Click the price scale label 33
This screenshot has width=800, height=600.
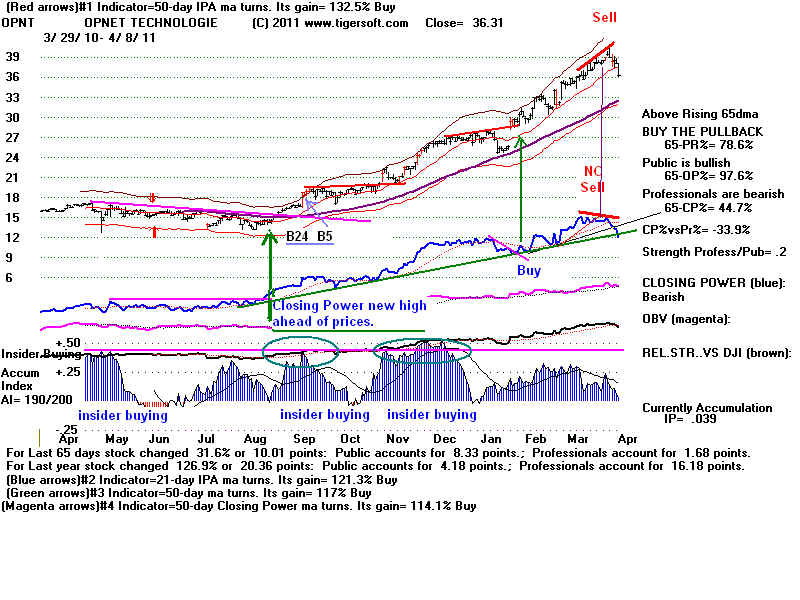12,97
